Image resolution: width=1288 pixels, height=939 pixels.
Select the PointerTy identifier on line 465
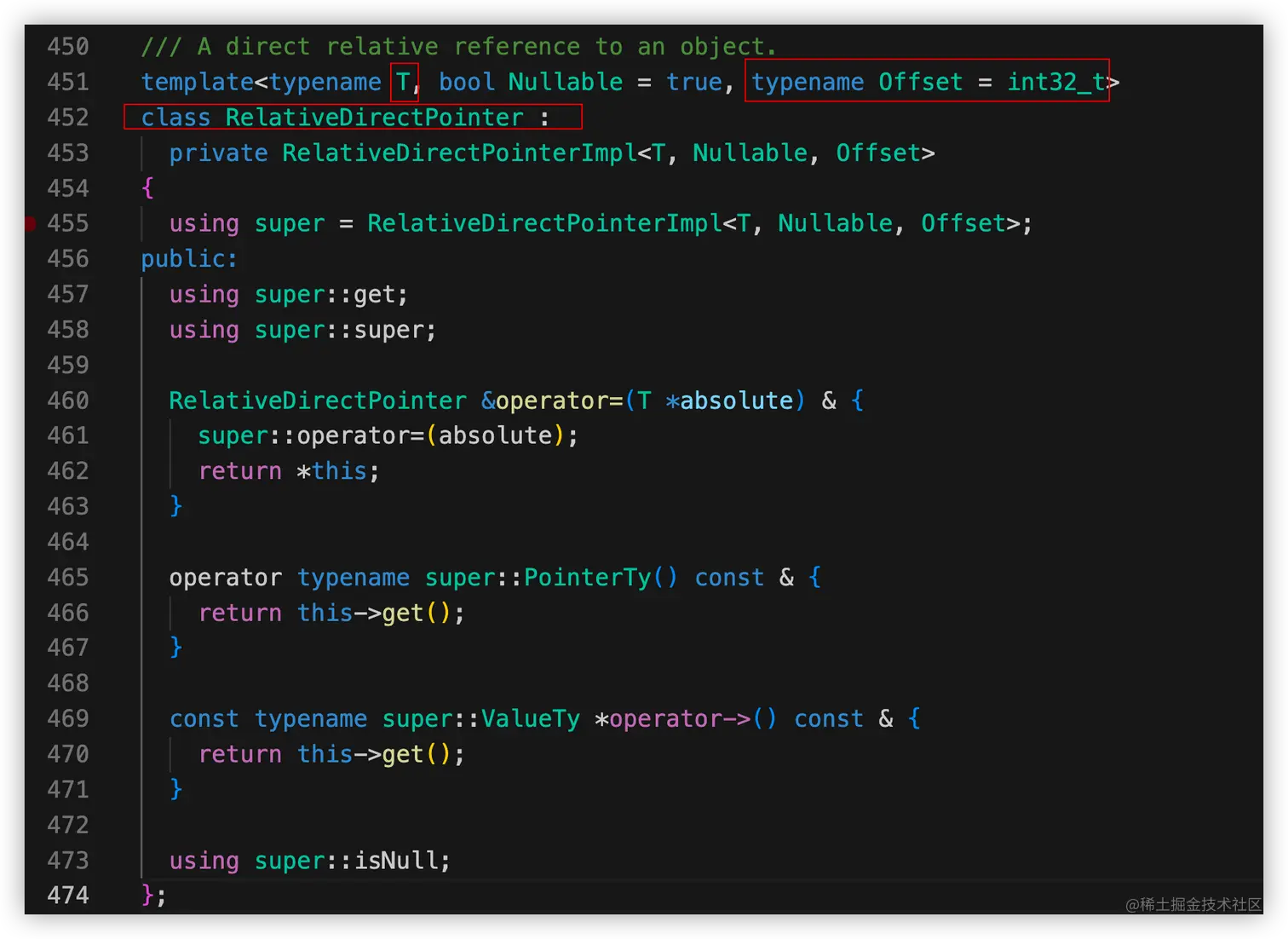tap(589, 577)
